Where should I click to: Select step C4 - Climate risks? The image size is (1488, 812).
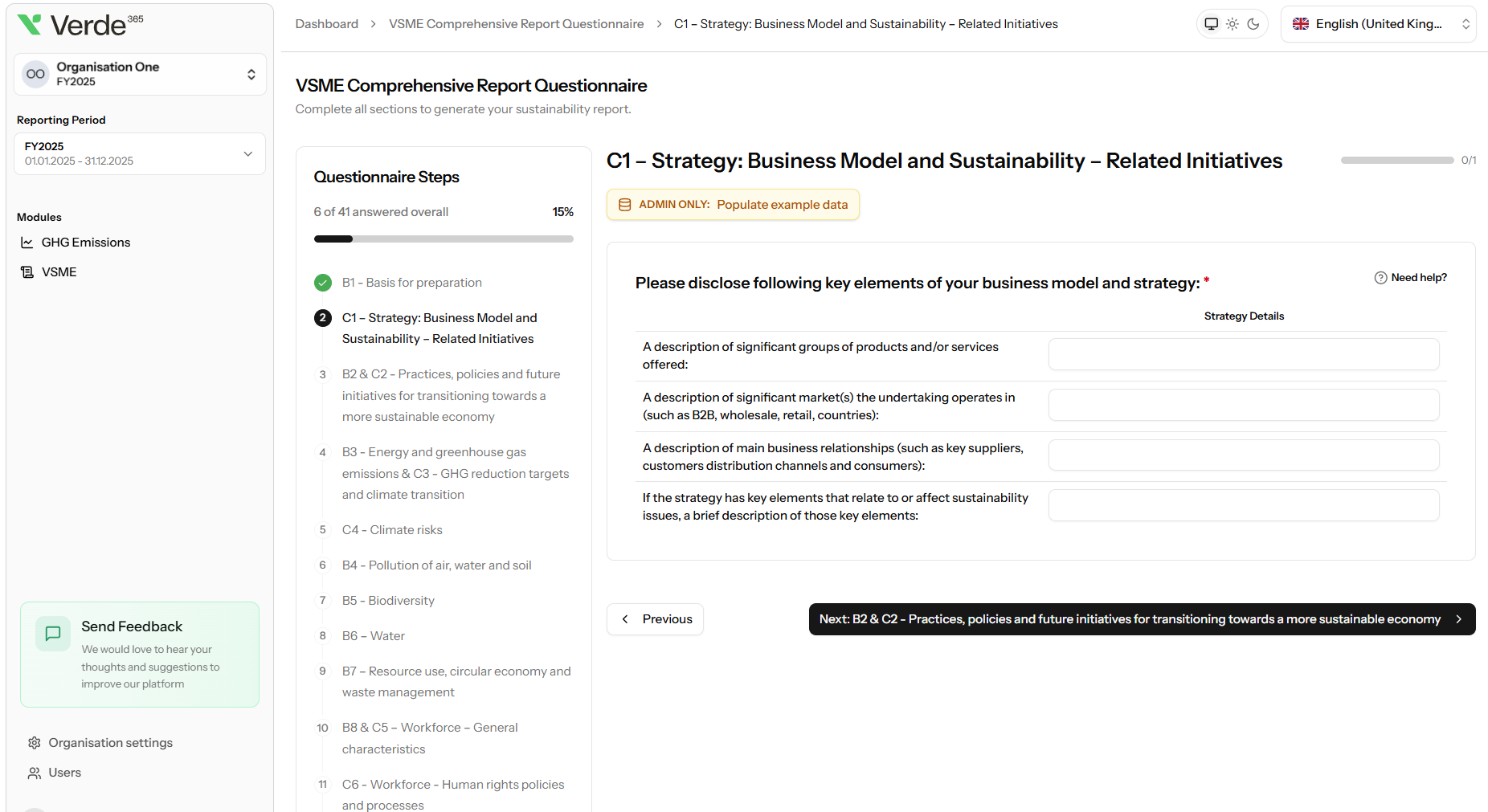(392, 529)
